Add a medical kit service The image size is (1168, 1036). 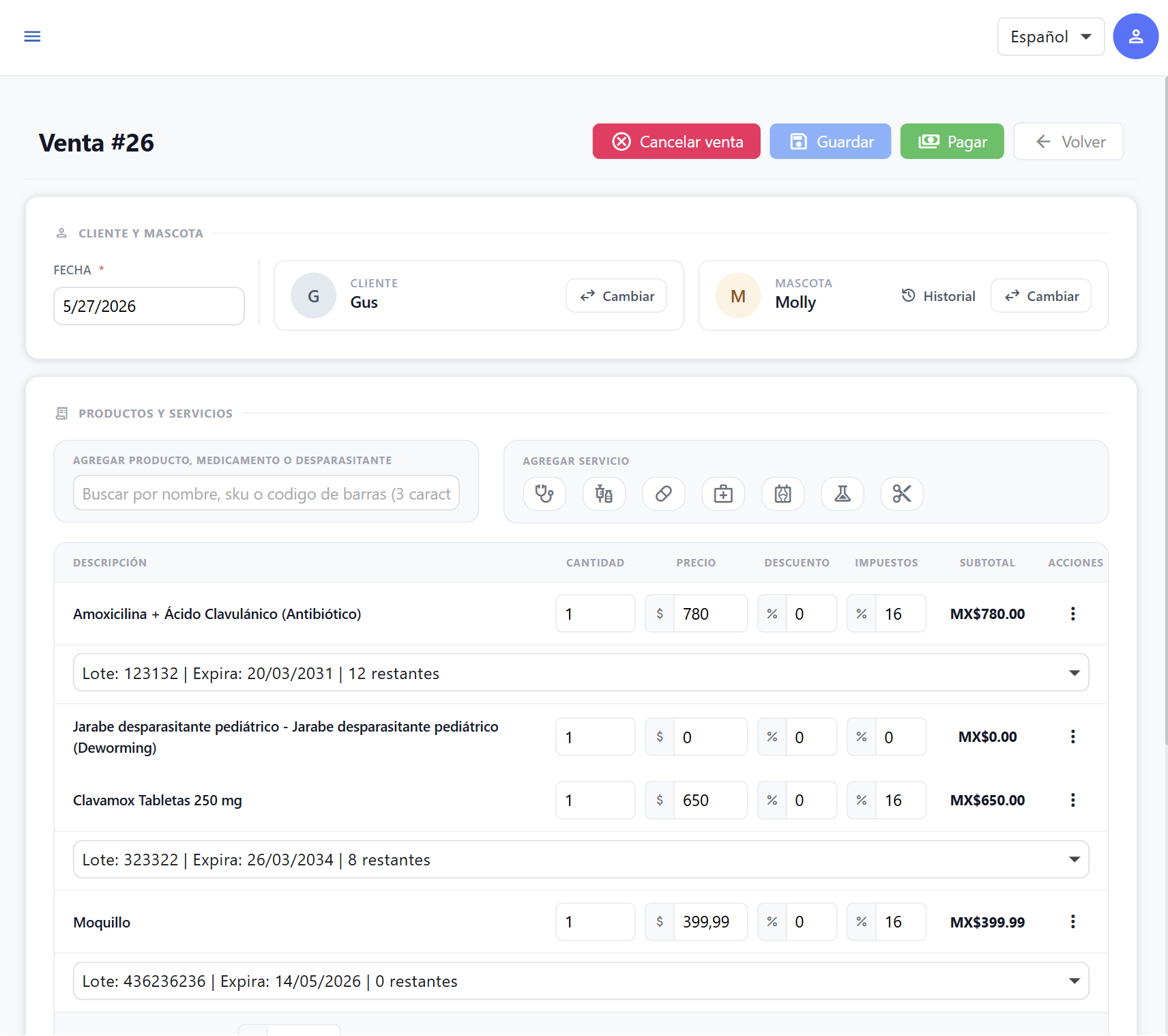pyautogui.click(x=723, y=493)
